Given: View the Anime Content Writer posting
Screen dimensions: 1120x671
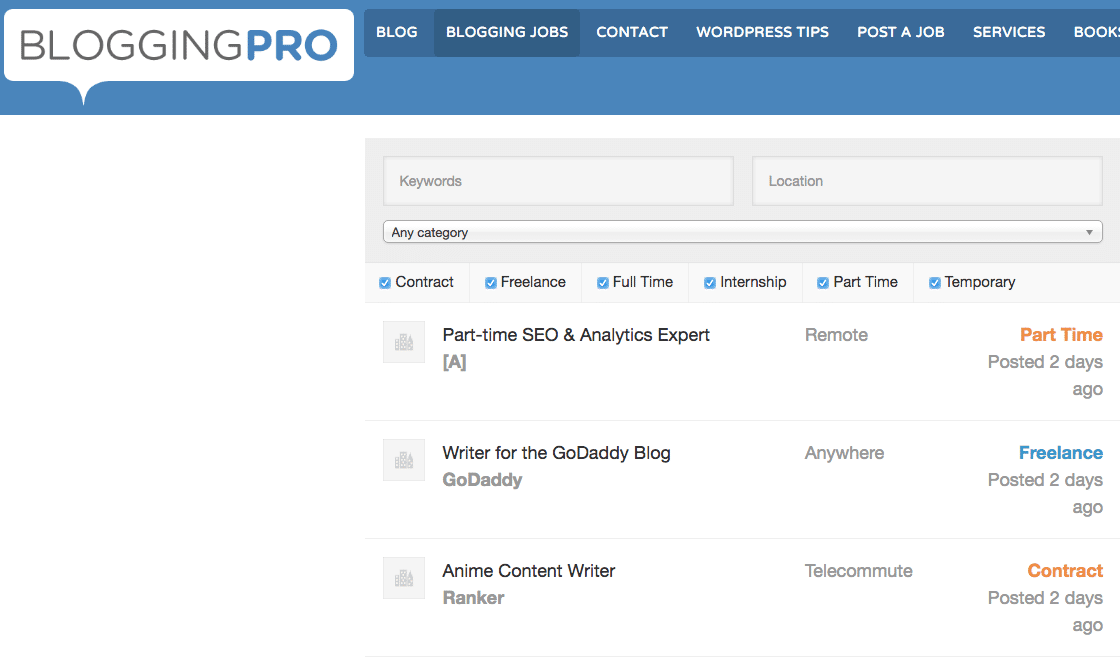Looking at the screenshot, I should [529, 571].
